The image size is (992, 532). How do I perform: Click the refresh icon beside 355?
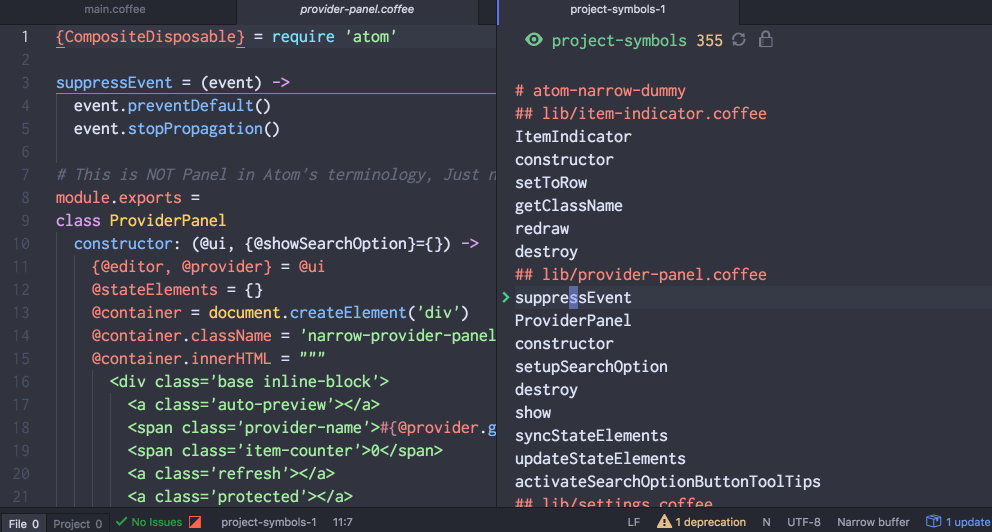738,40
